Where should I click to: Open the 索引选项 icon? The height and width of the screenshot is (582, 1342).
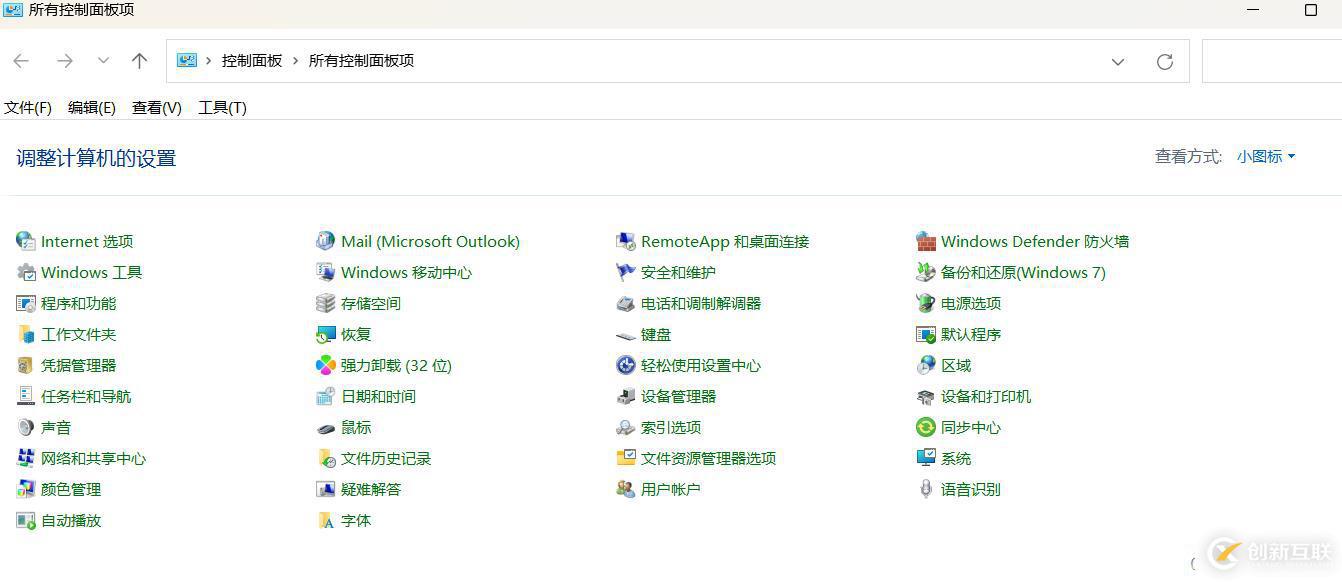coord(625,427)
